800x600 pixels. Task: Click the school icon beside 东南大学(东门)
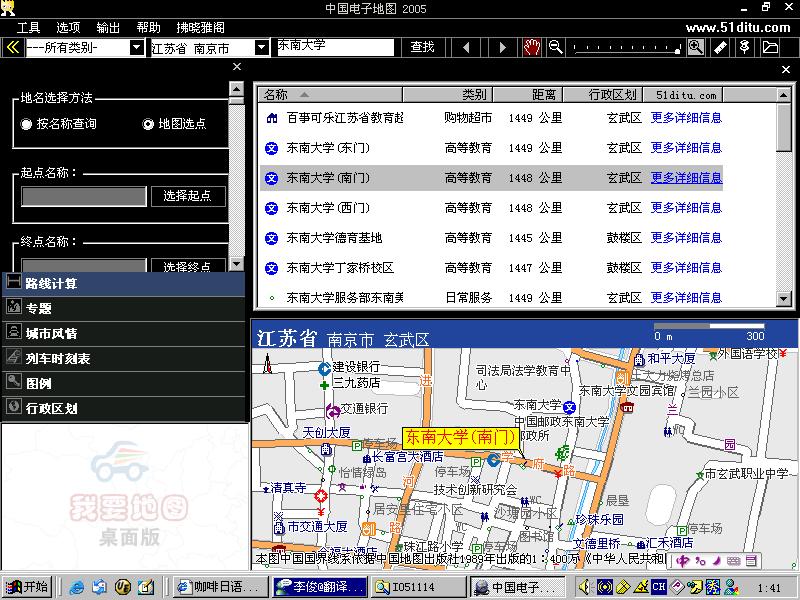point(271,148)
